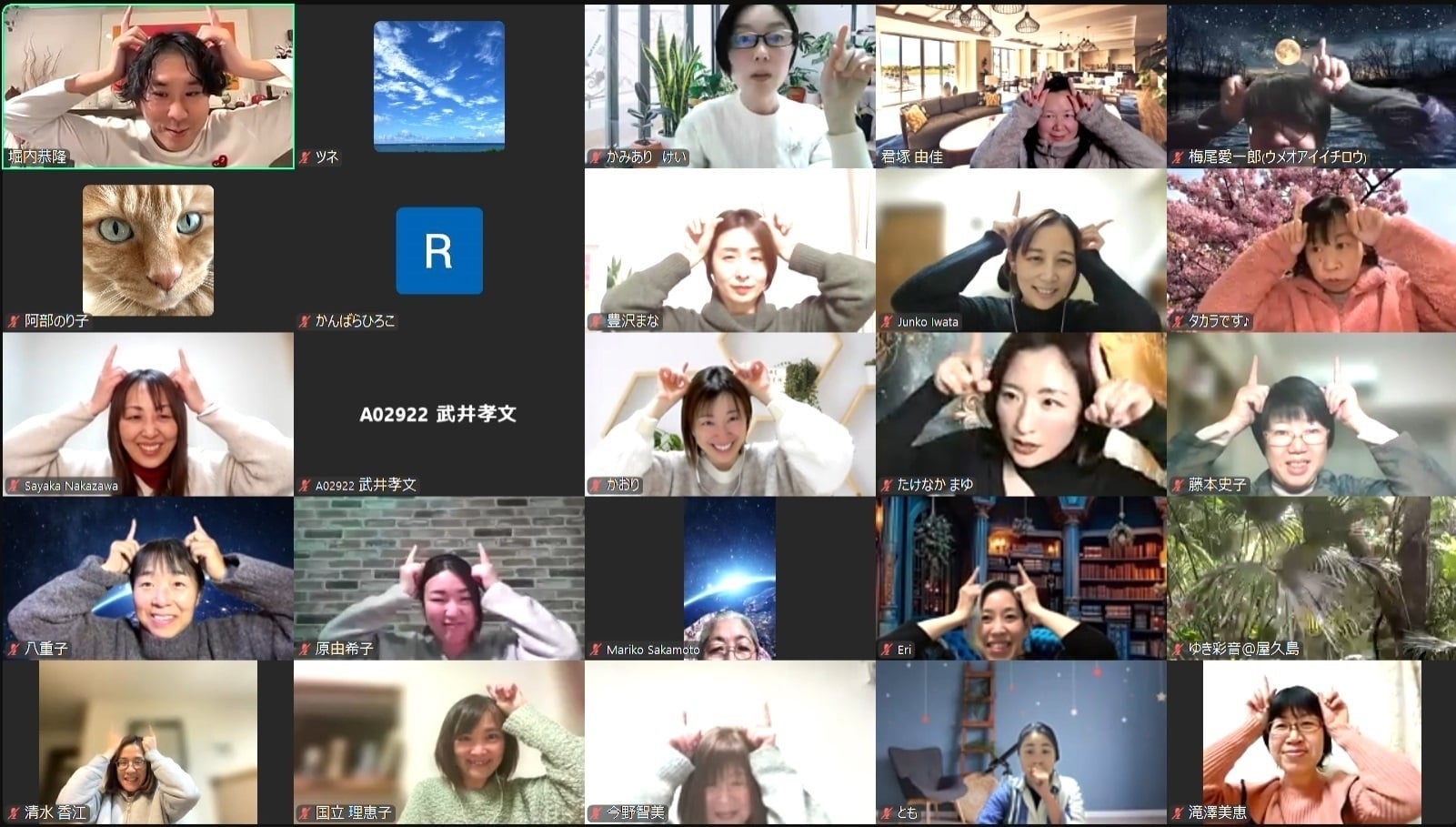Click muted microphone icon beside ツネ
This screenshot has width=1456, height=827.
306,157
